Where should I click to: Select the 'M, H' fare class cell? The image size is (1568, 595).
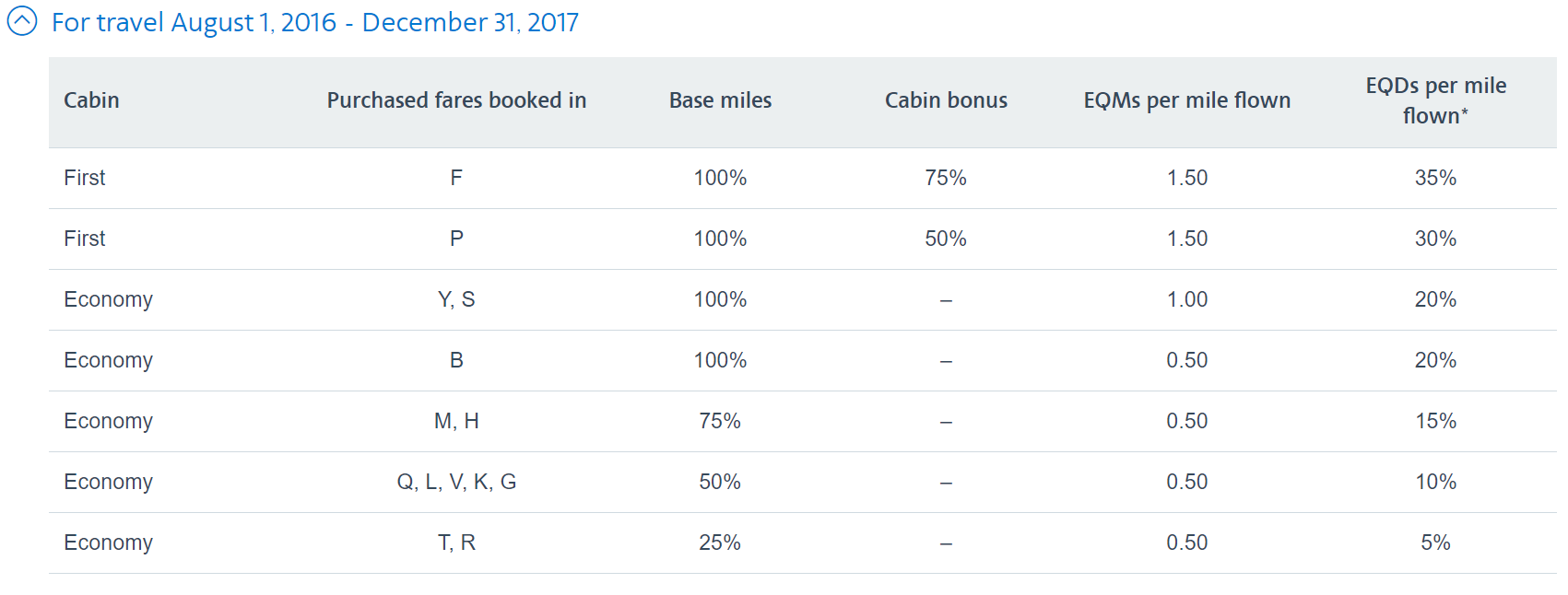pyautogui.click(x=456, y=421)
